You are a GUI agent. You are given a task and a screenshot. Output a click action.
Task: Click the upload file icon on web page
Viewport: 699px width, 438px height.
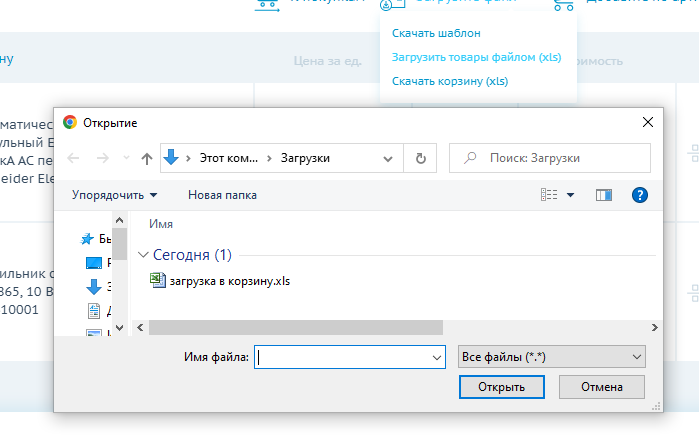[392, 4]
